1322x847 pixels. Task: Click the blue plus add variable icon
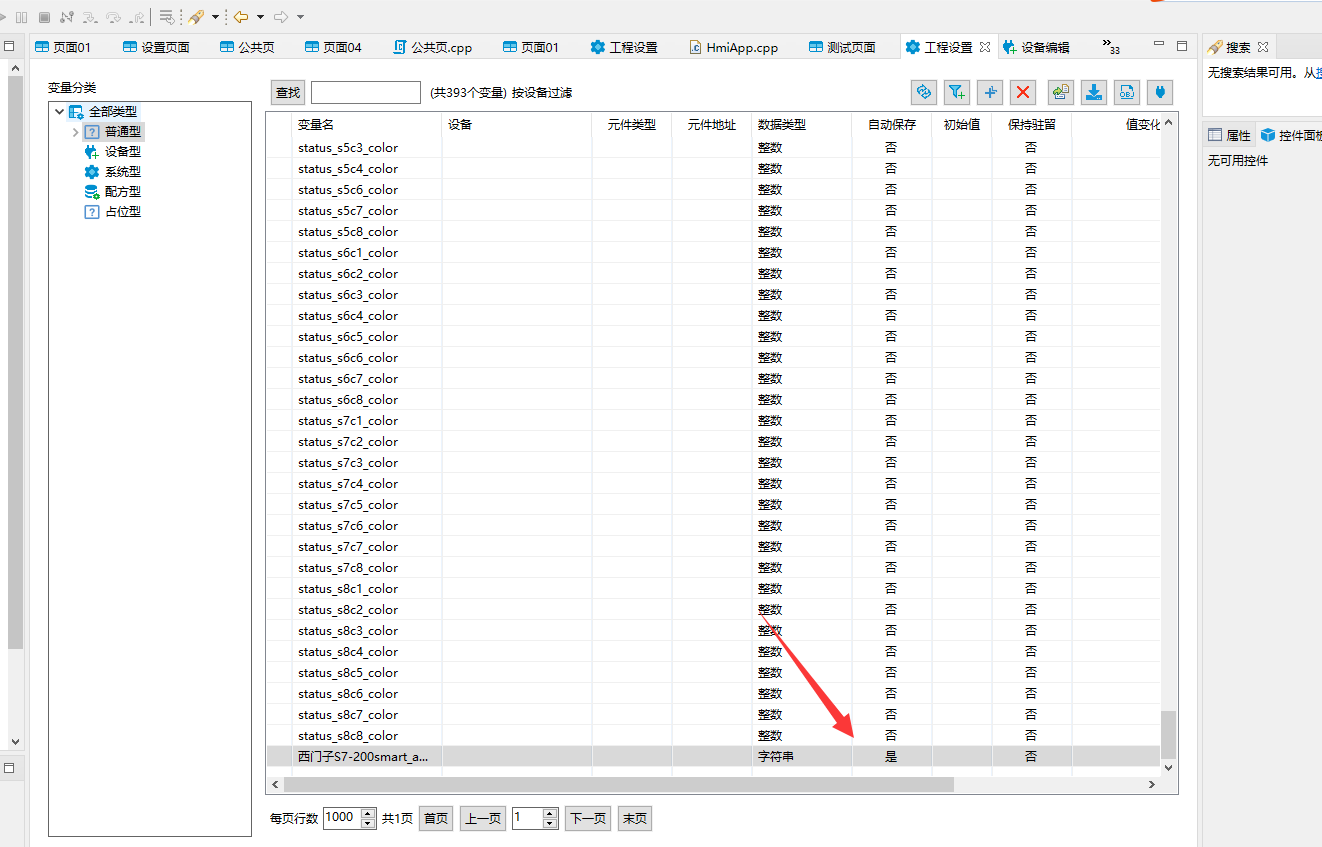point(990,92)
